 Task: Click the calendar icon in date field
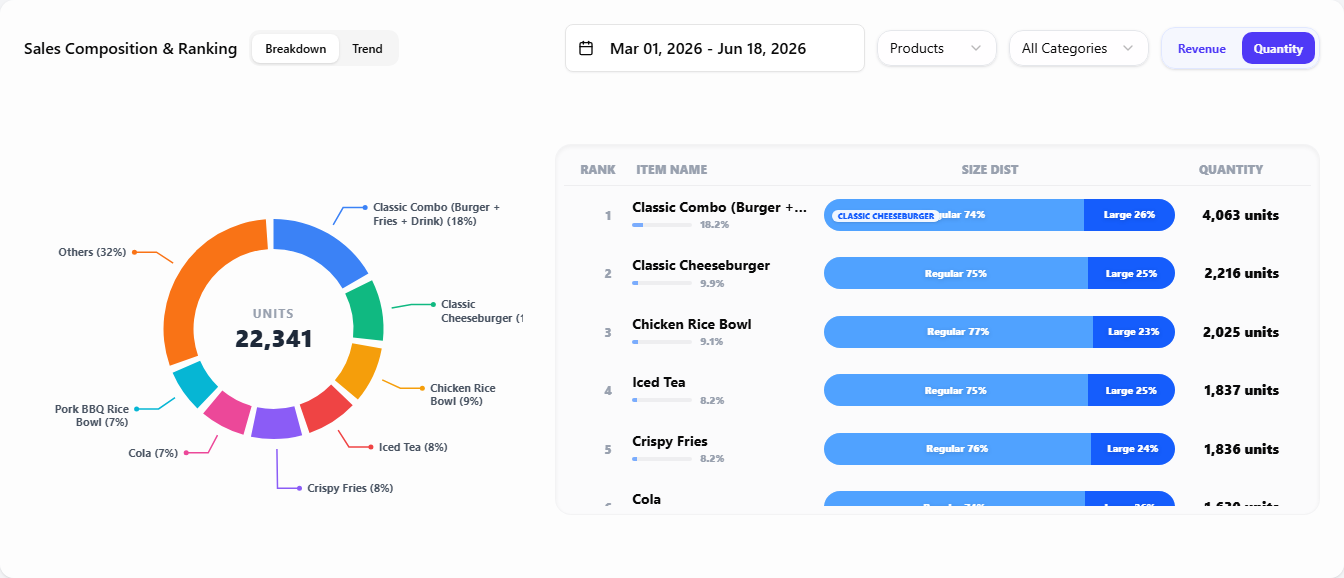587,48
